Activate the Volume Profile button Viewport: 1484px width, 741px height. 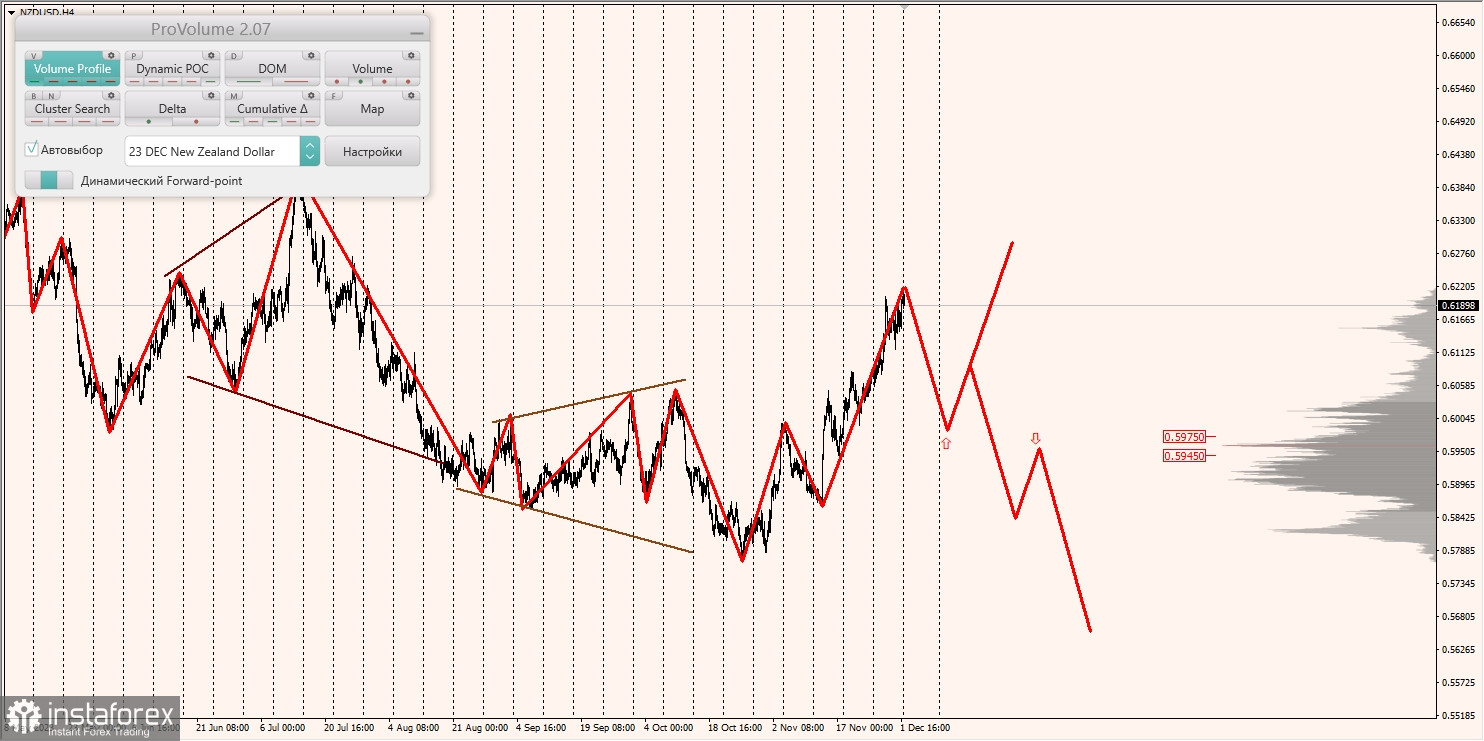pos(72,68)
